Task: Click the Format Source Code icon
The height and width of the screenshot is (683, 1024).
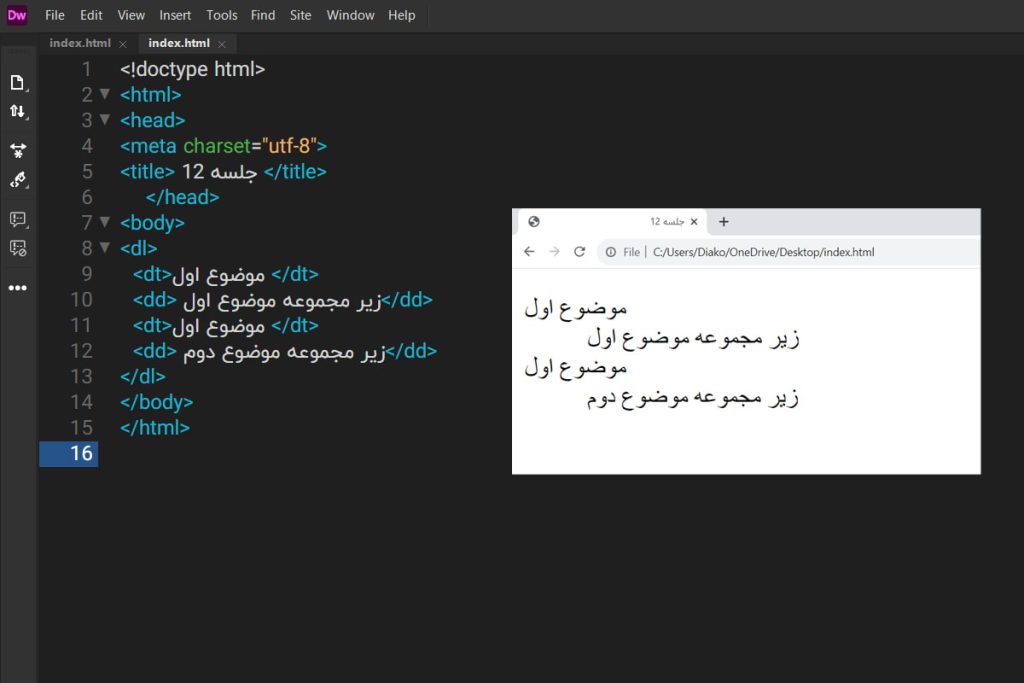Action: point(18,180)
